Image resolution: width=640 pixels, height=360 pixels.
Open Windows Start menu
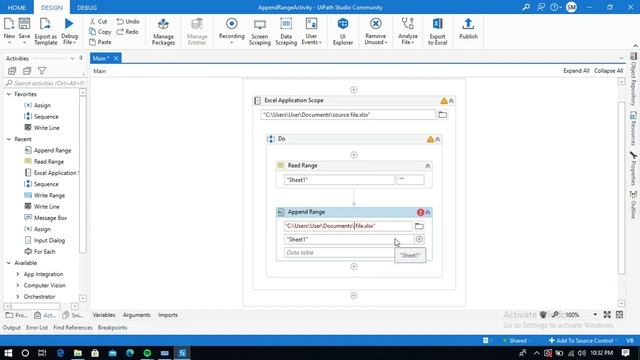(x=8, y=353)
